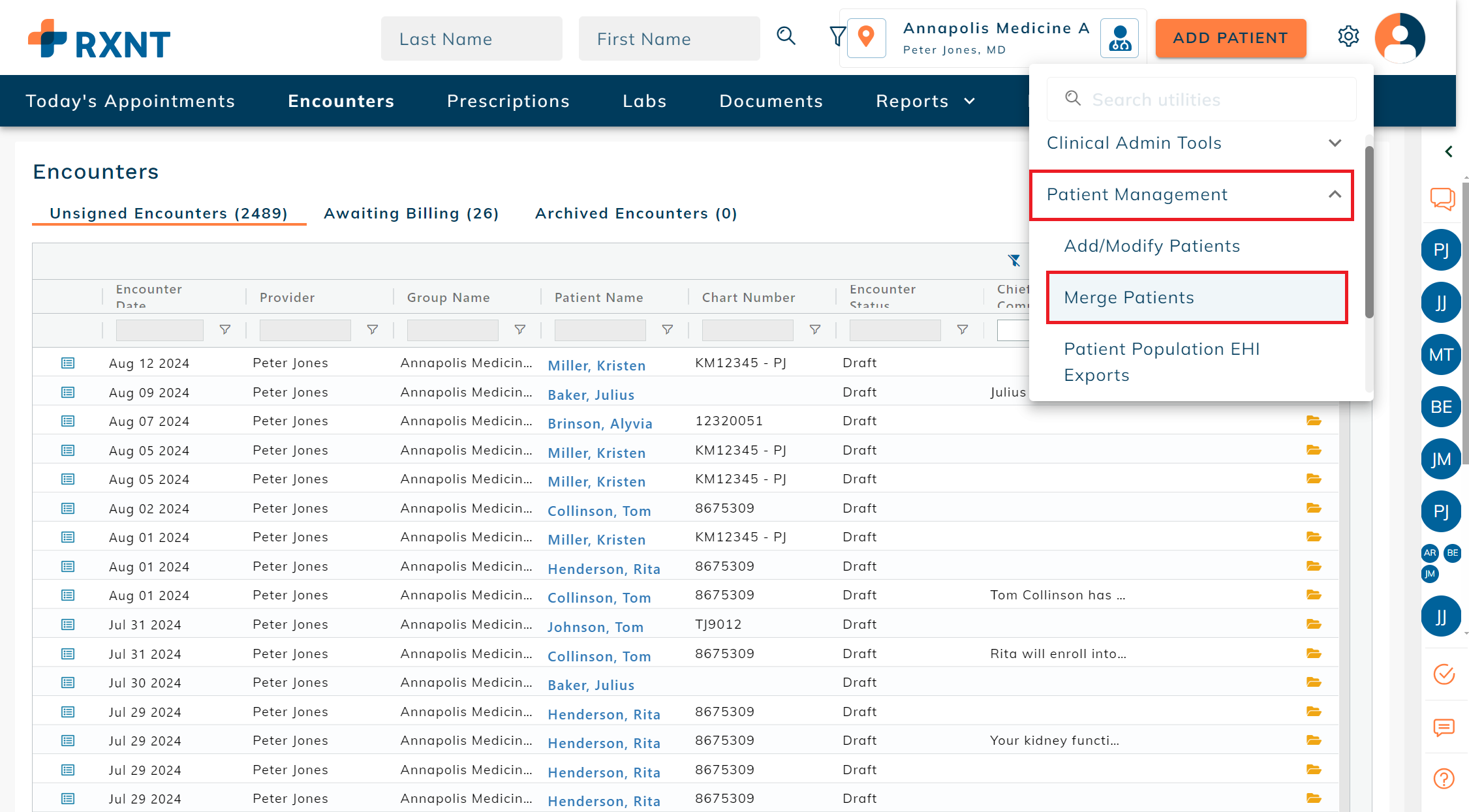Open help via the question mark icon
The height and width of the screenshot is (812, 1469).
click(x=1443, y=778)
